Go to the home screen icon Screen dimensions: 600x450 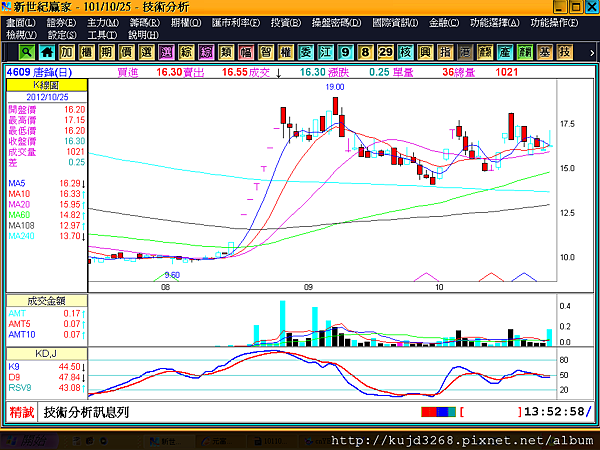tap(47, 52)
